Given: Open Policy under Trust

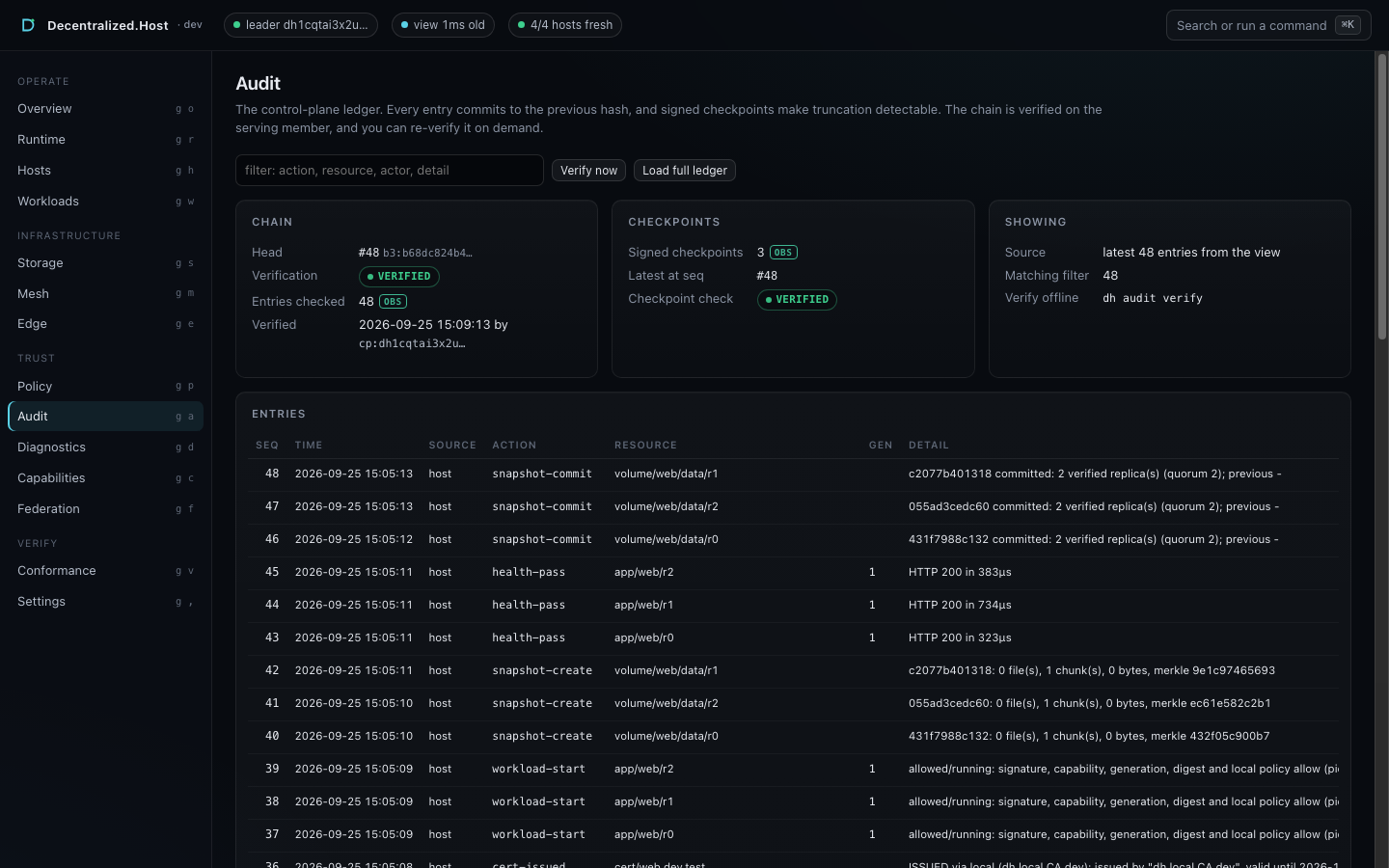Looking at the screenshot, I should coord(106,386).
